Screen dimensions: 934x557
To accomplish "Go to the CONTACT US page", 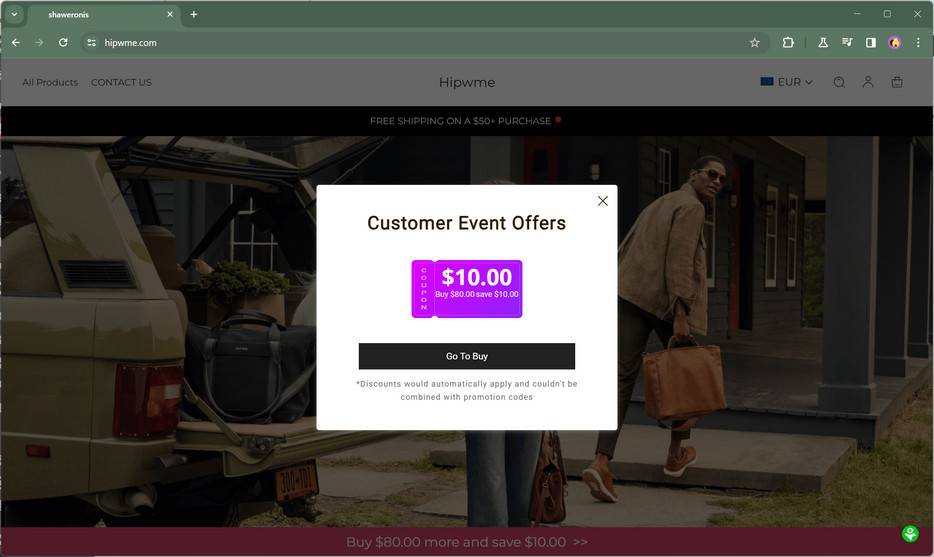I will click(x=122, y=82).
